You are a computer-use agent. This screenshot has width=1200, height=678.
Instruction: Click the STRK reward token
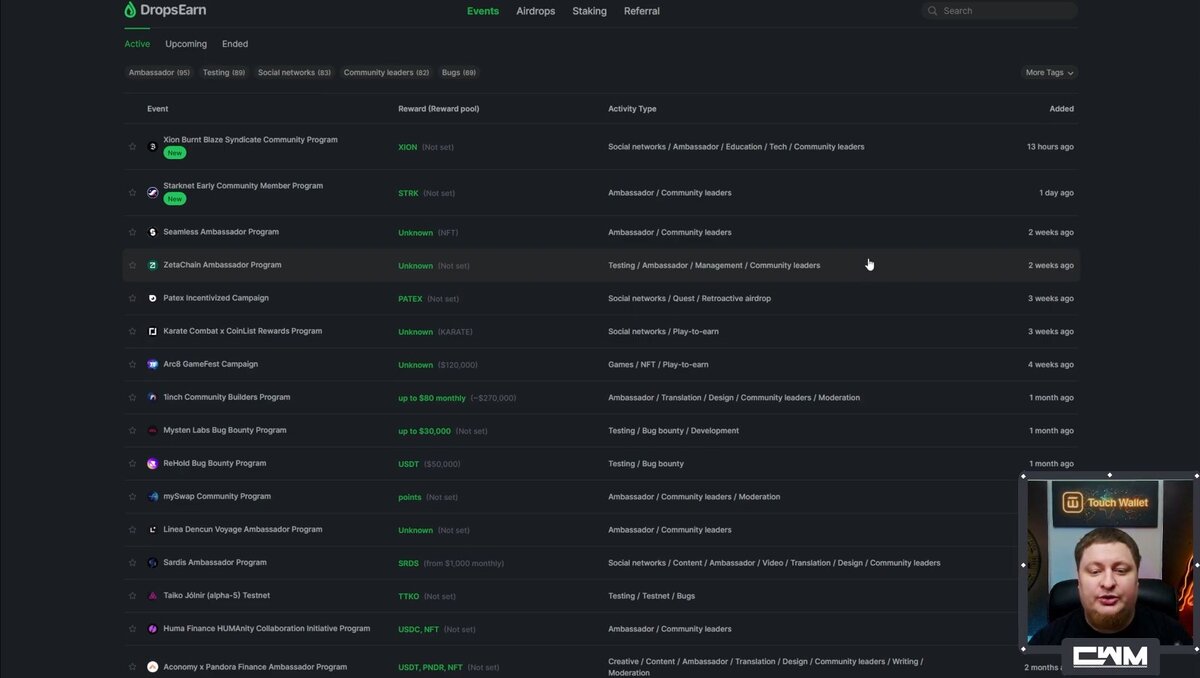(408, 193)
